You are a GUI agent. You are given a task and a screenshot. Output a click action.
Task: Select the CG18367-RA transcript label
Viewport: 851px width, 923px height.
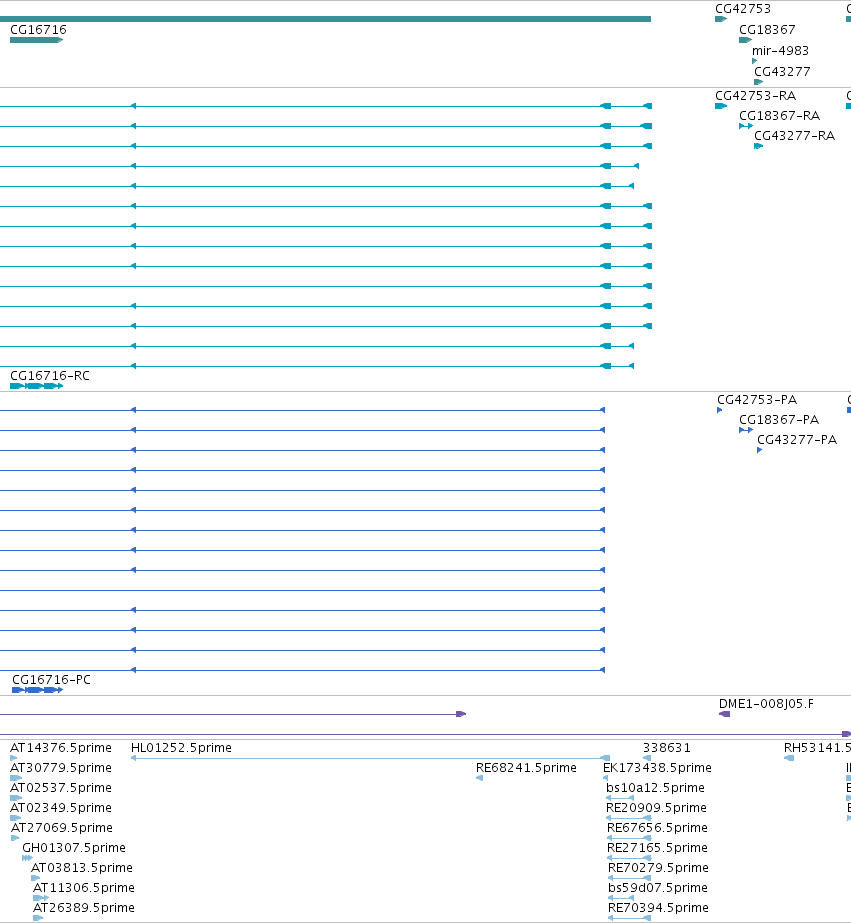[780, 116]
